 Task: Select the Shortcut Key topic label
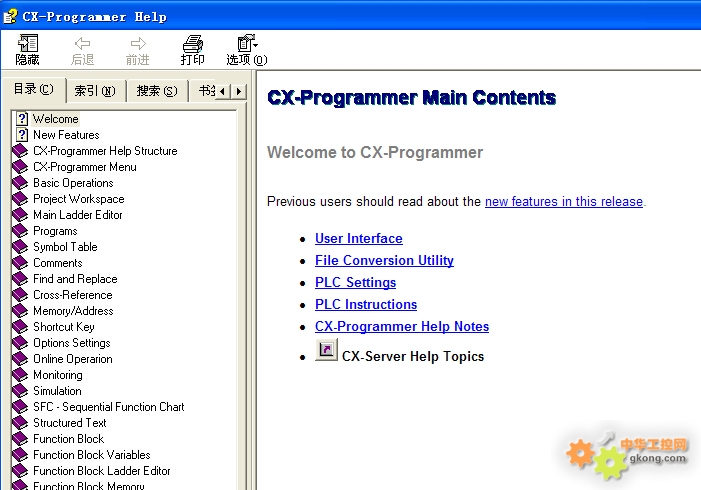63,327
